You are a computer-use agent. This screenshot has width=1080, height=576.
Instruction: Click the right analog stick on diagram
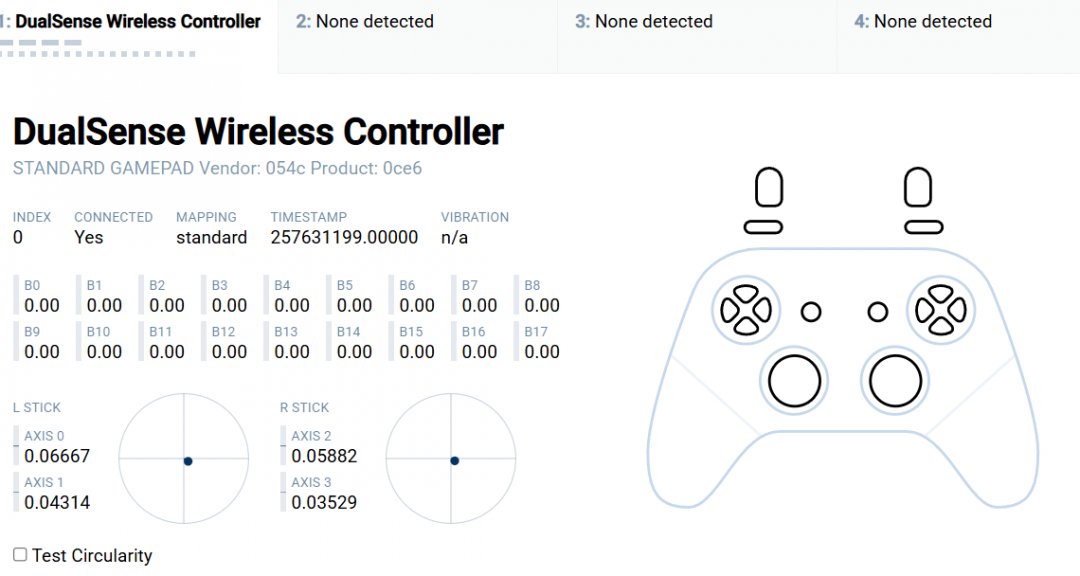(895, 380)
